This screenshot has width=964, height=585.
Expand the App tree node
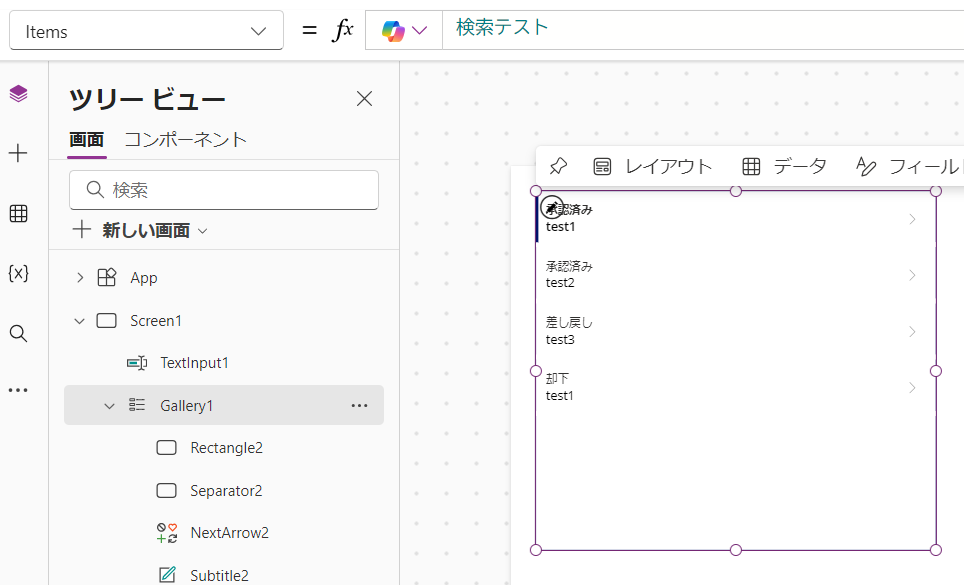(x=80, y=278)
